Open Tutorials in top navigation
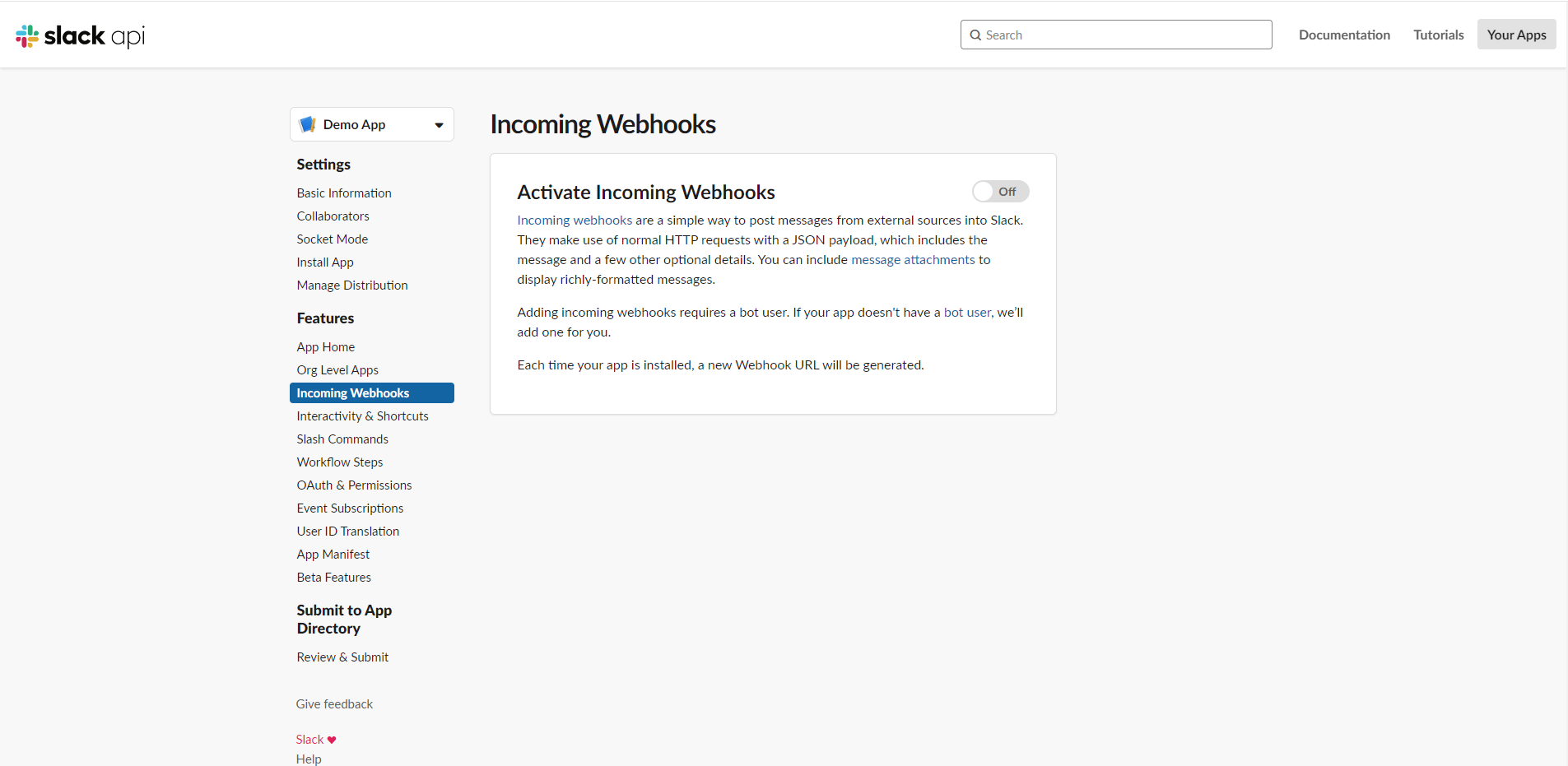Viewport: 1568px width, 766px height. [x=1439, y=35]
